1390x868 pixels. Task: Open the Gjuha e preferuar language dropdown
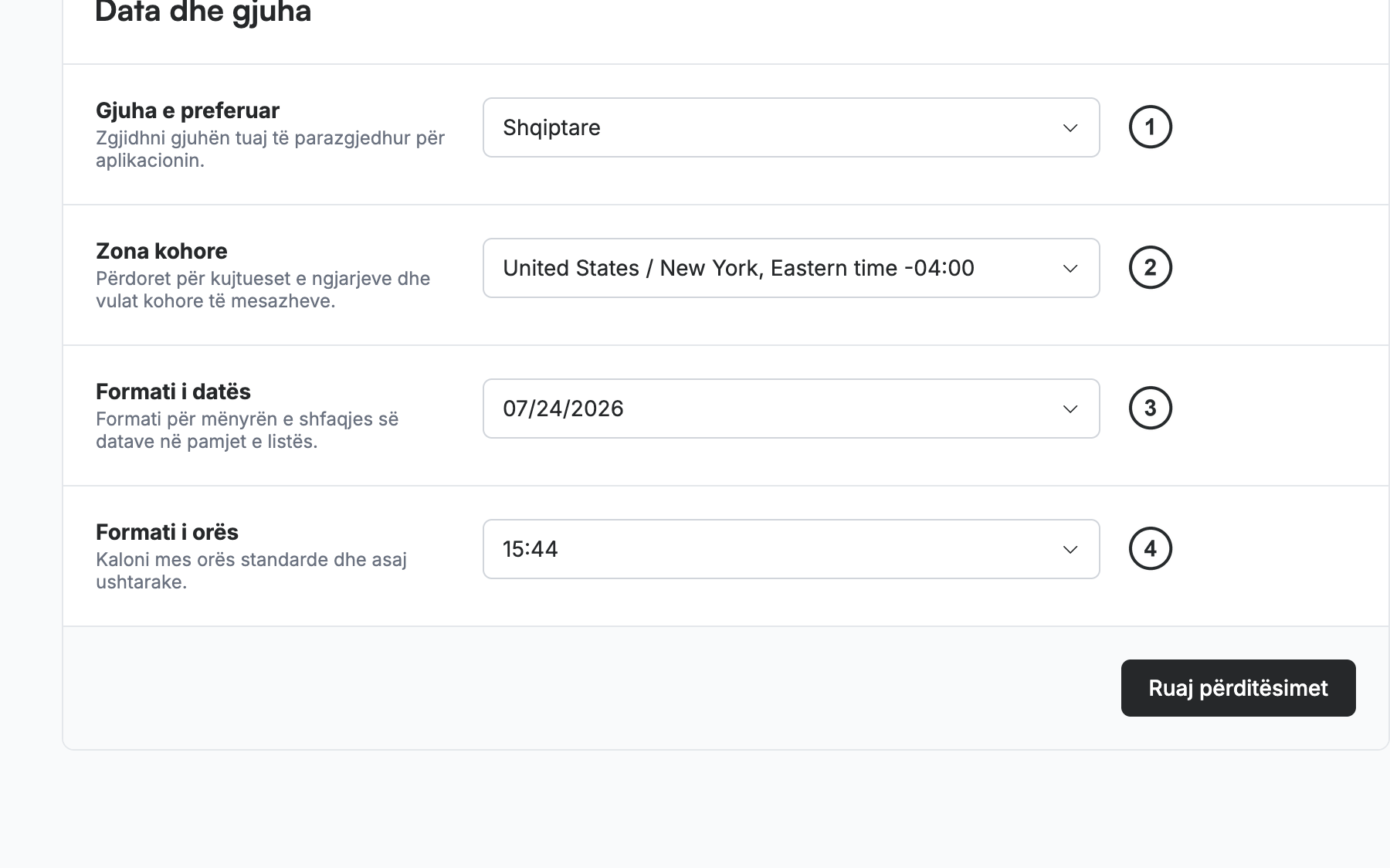coord(792,127)
